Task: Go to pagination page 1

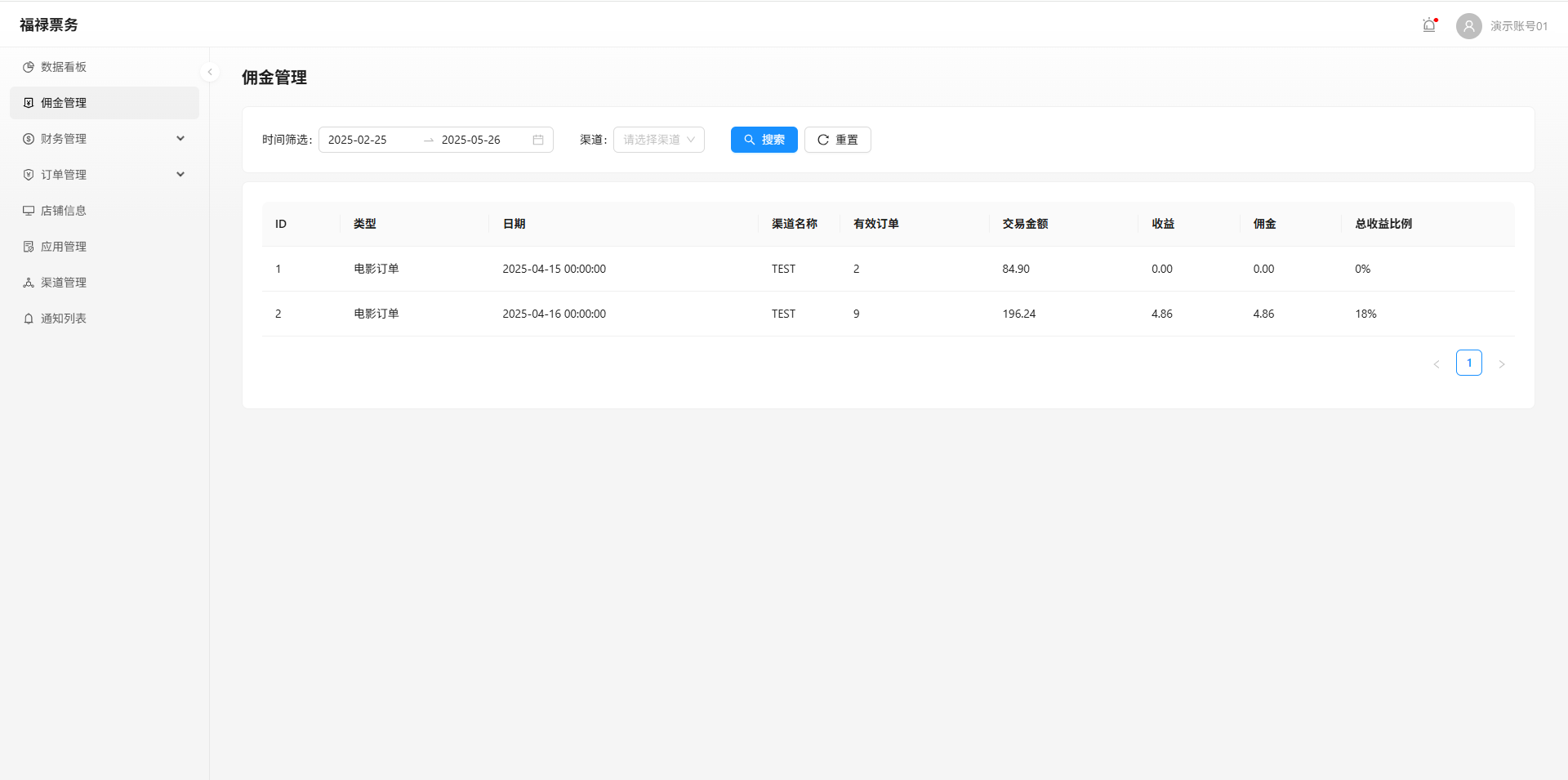Action: coord(1468,363)
